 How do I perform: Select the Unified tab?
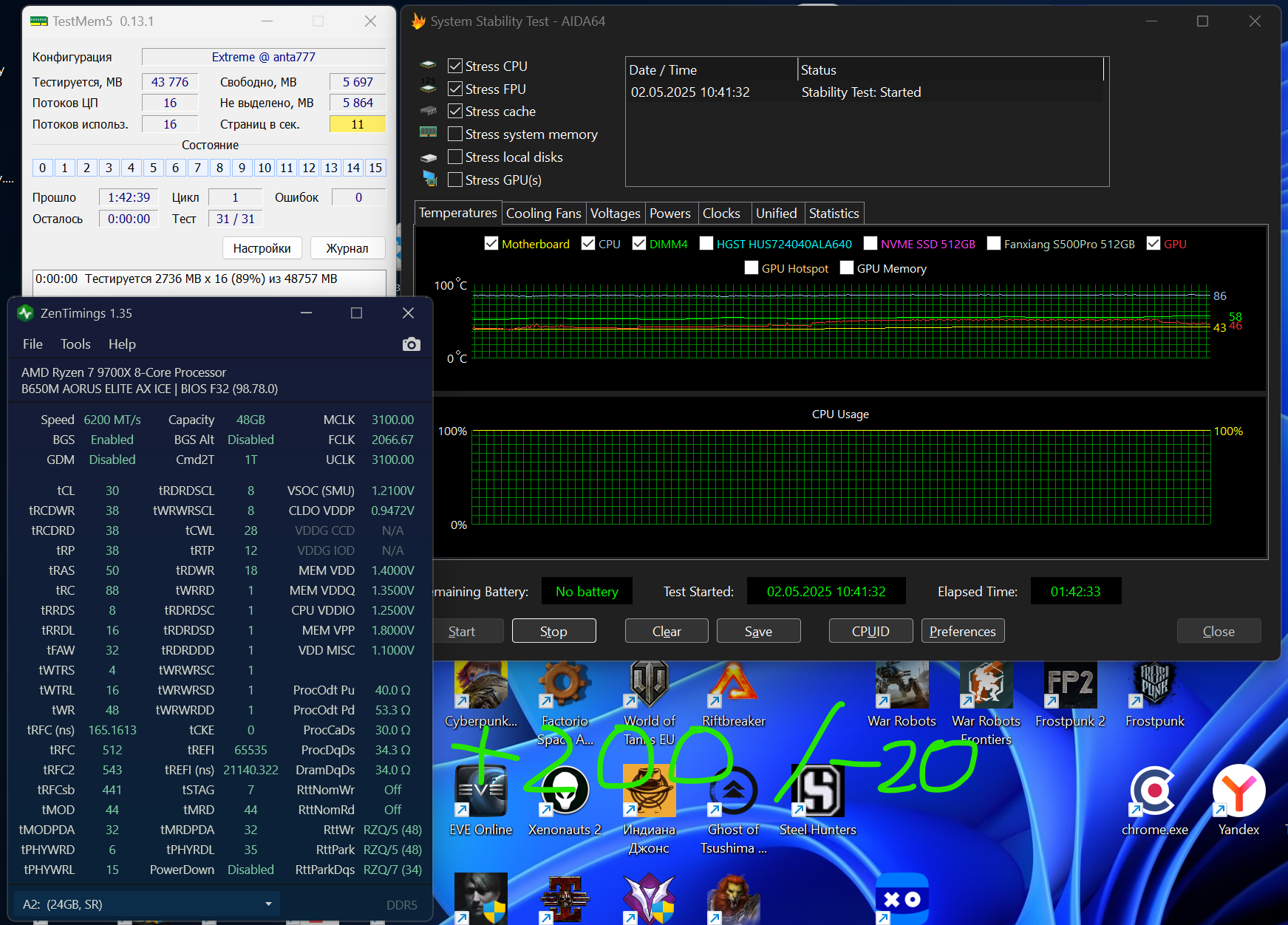pyautogui.click(x=777, y=214)
